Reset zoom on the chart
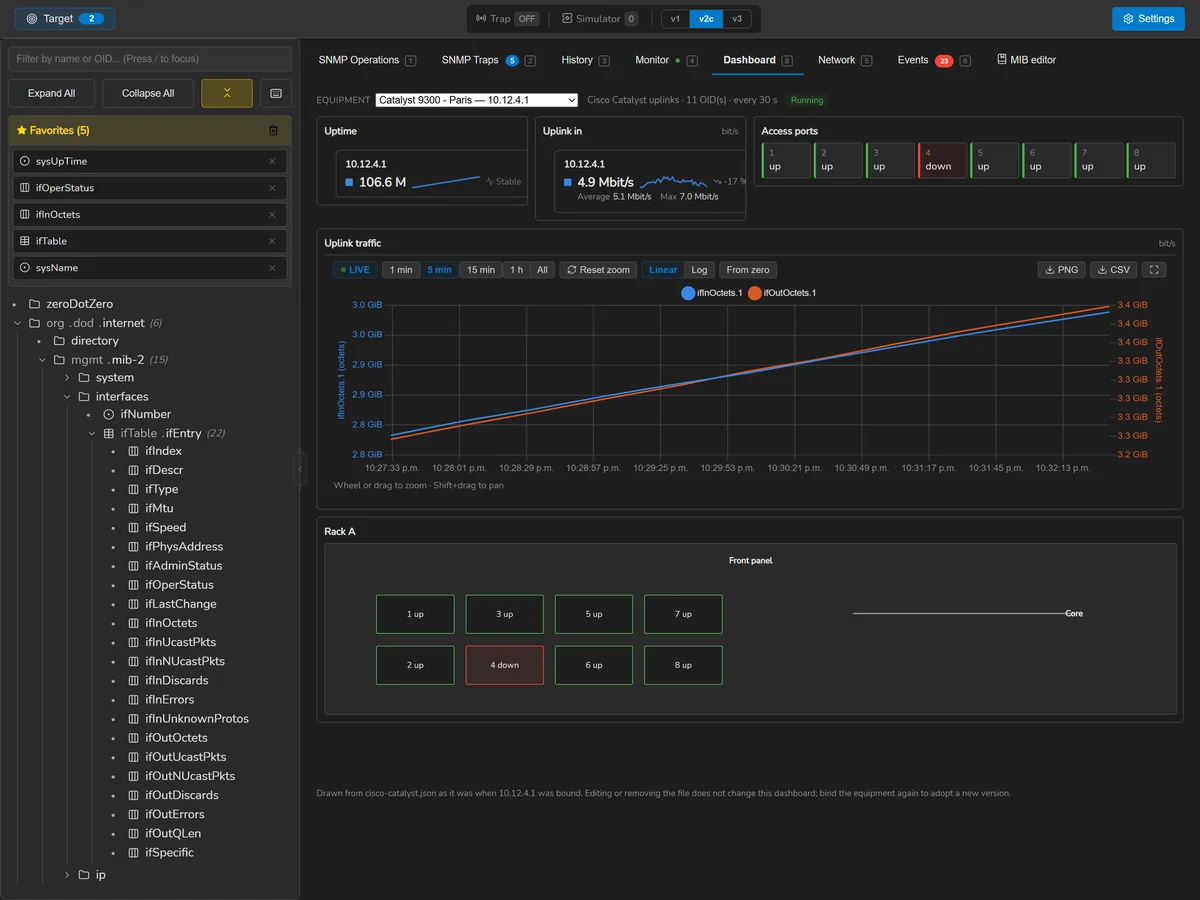Screen dimensions: 1200x900 tap(598, 270)
